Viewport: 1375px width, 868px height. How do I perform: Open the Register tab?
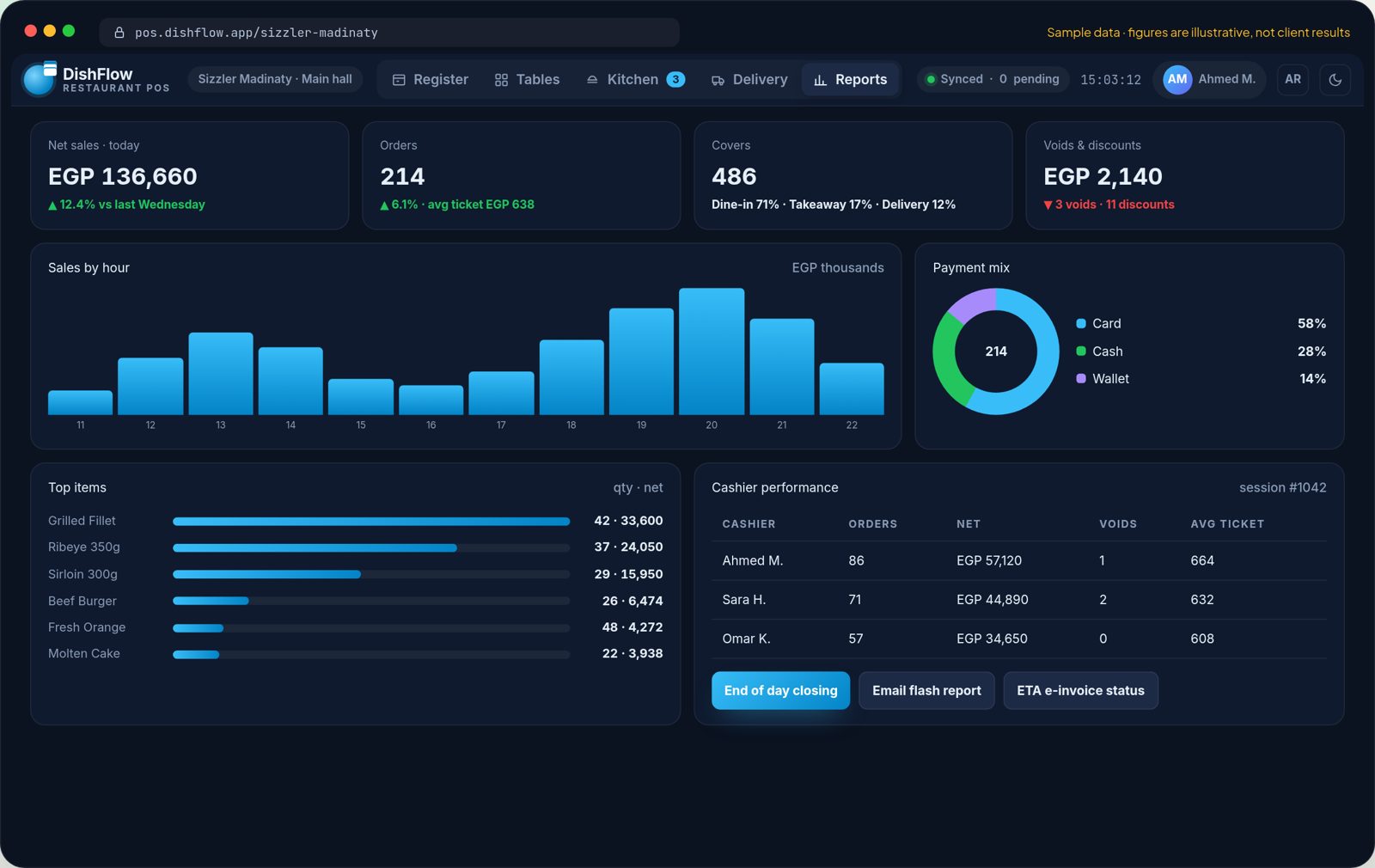point(430,79)
